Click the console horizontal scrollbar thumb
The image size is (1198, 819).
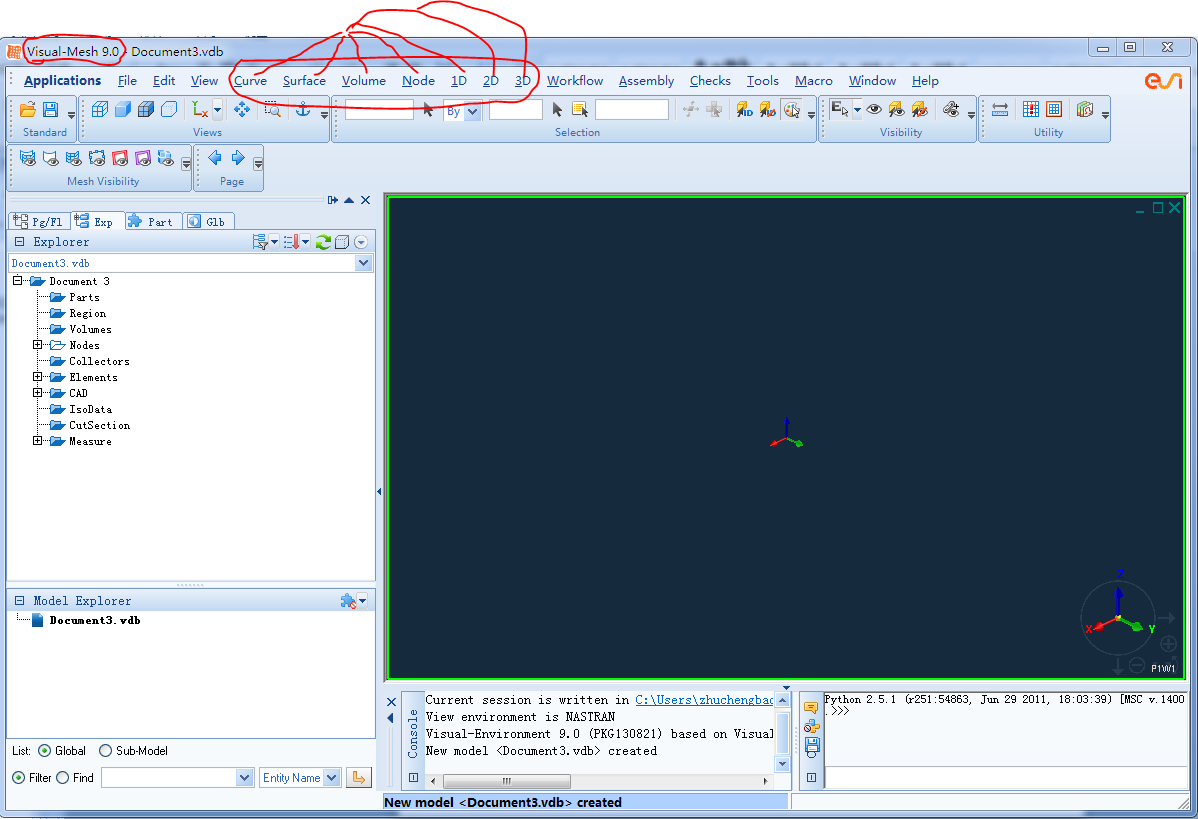coord(507,781)
